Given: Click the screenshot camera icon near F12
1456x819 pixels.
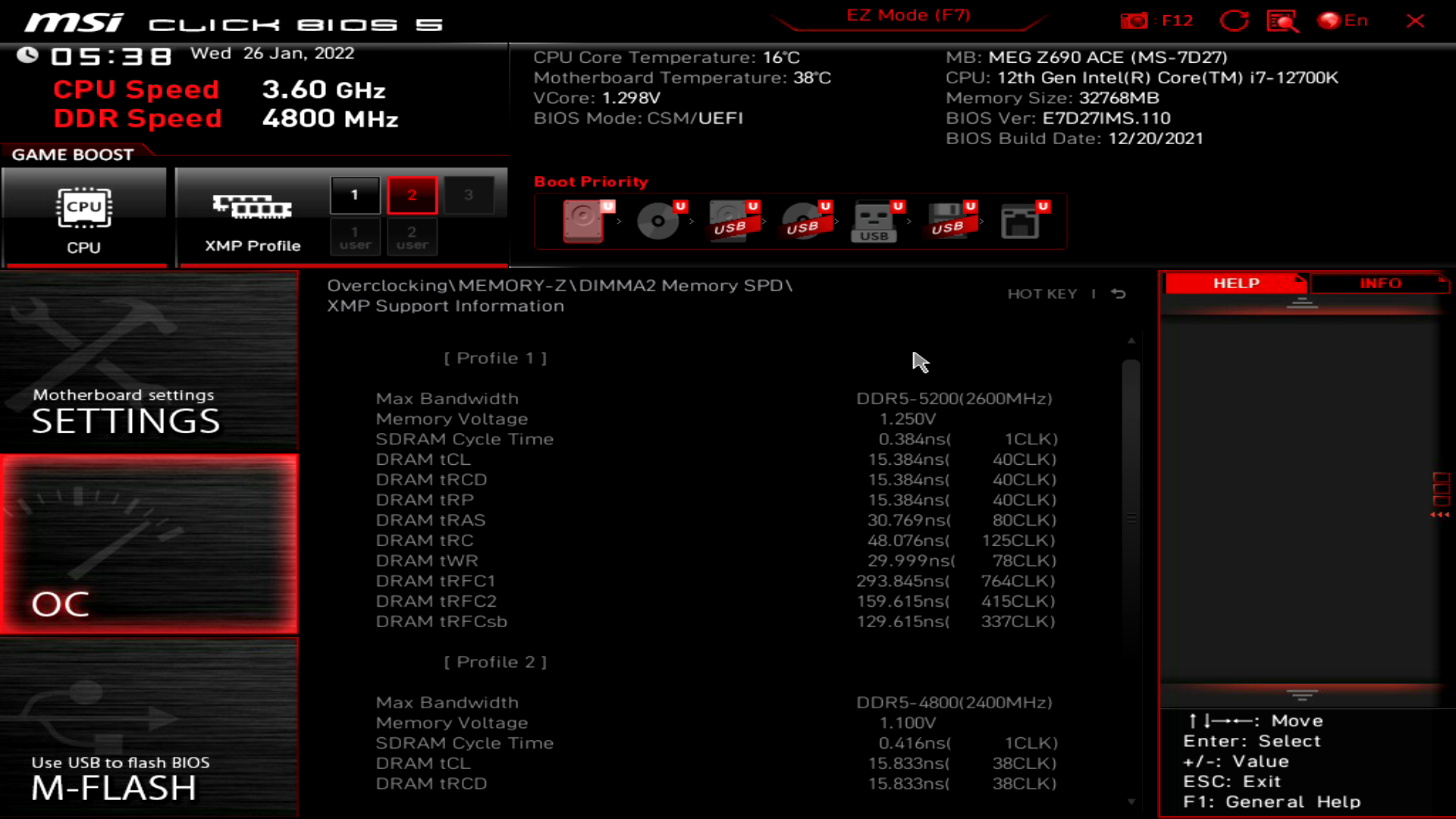Looking at the screenshot, I should click(x=1134, y=20).
